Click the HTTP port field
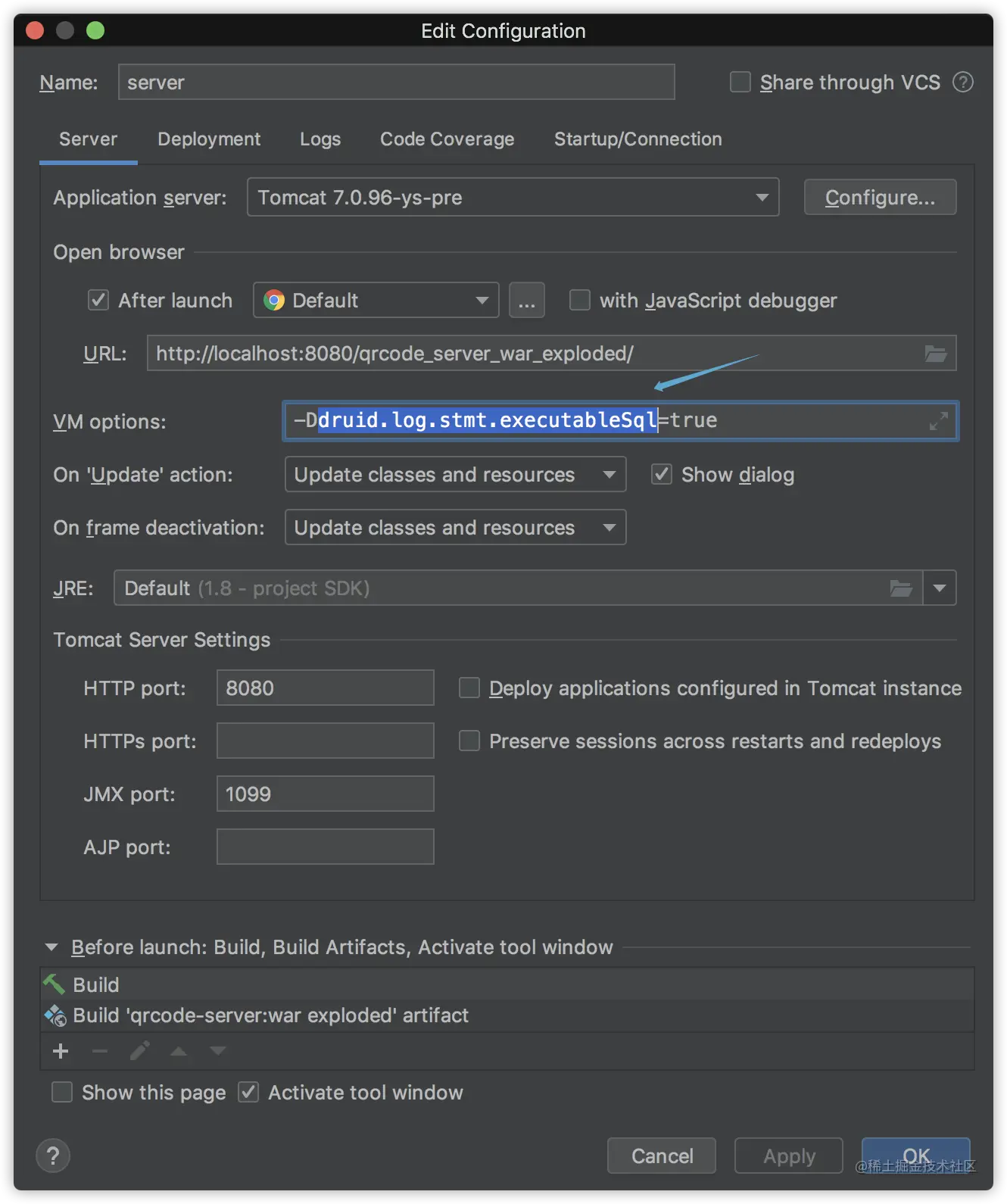Image resolution: width=1007 pixels, height=1204 pixels. [326, 688]
